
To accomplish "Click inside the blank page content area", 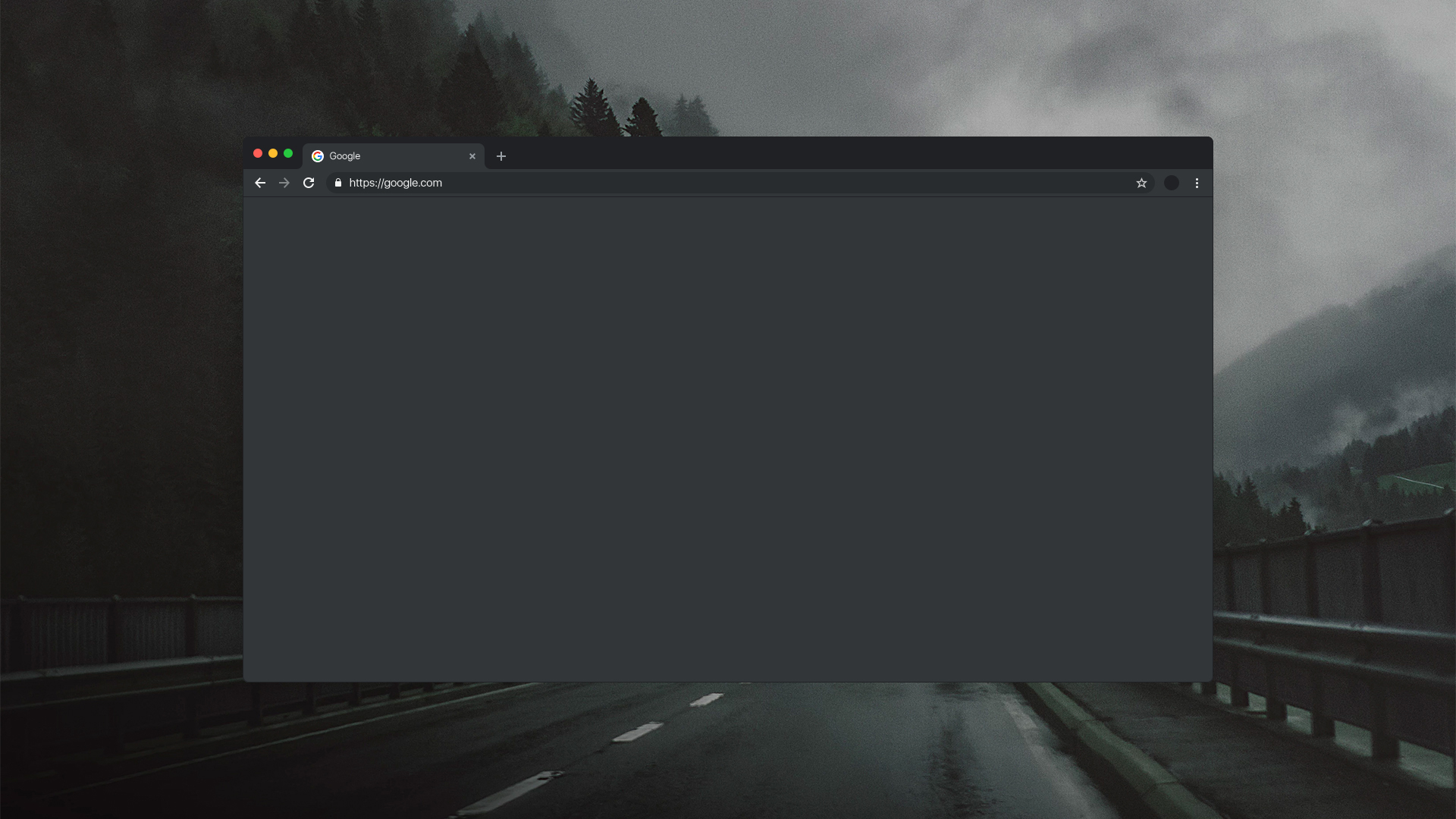I will (728, 440).
